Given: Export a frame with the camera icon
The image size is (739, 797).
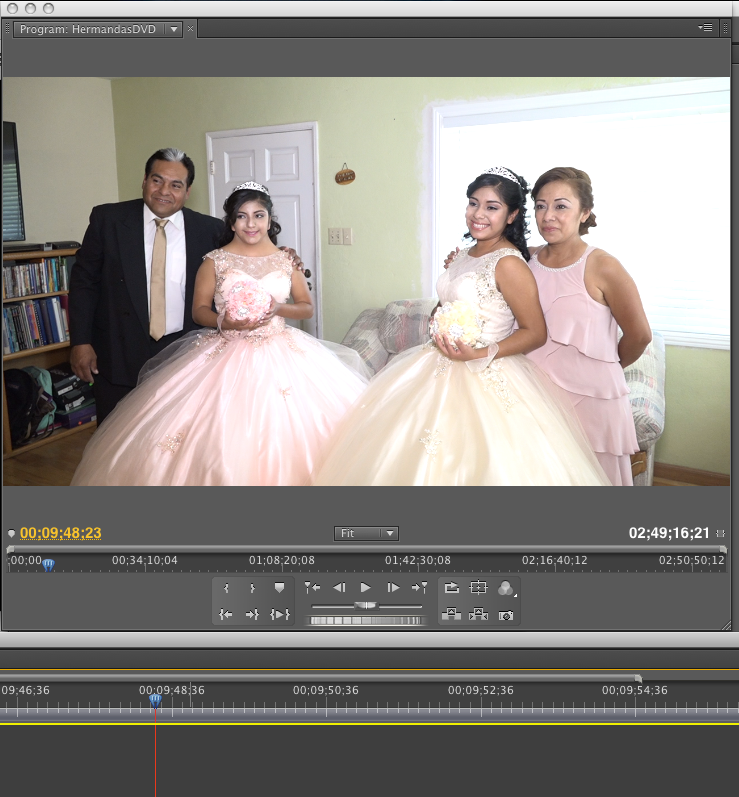Looking at the screenshot, I should 506,614.
